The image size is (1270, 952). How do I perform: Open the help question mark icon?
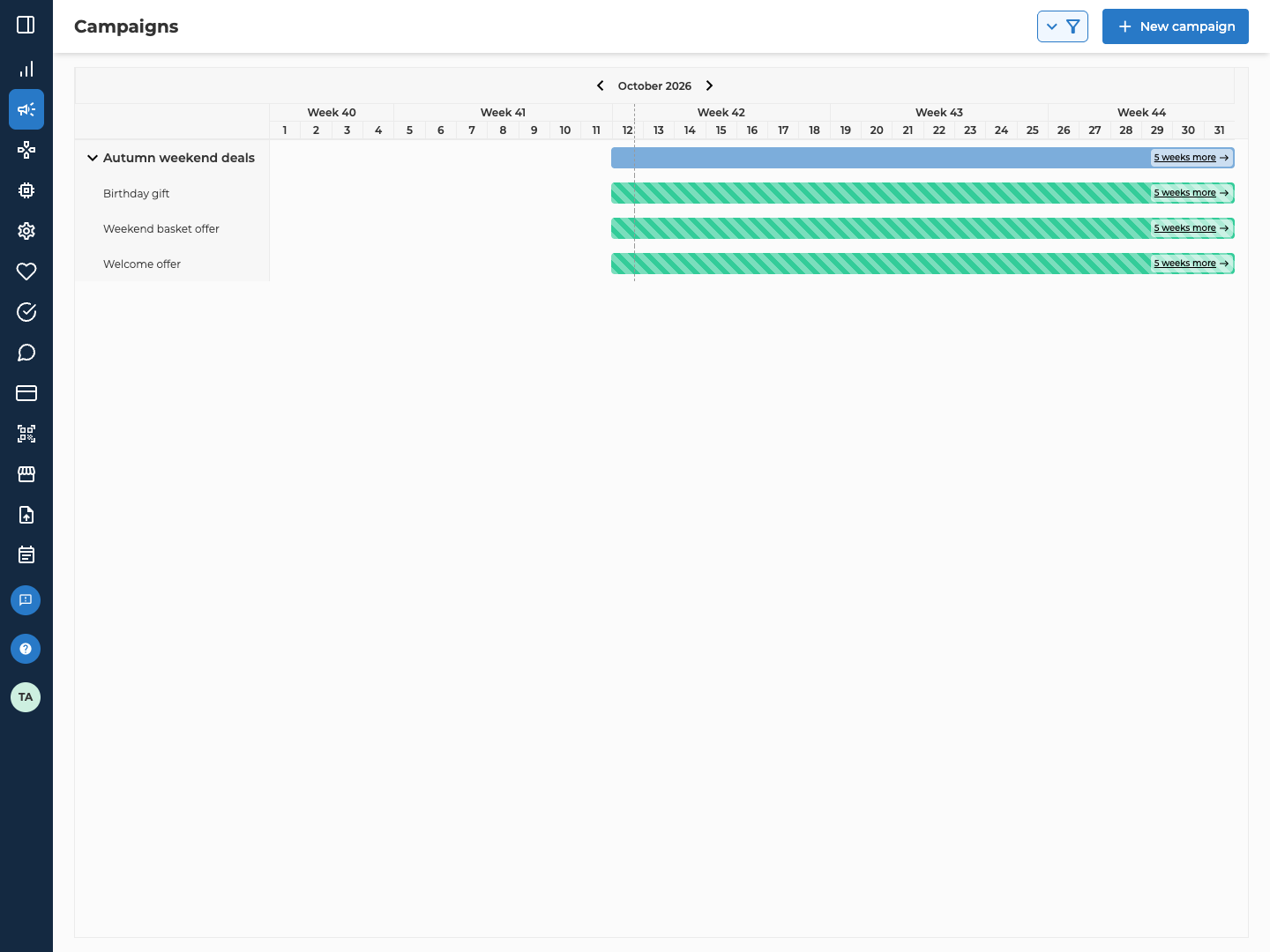[26, 649]
